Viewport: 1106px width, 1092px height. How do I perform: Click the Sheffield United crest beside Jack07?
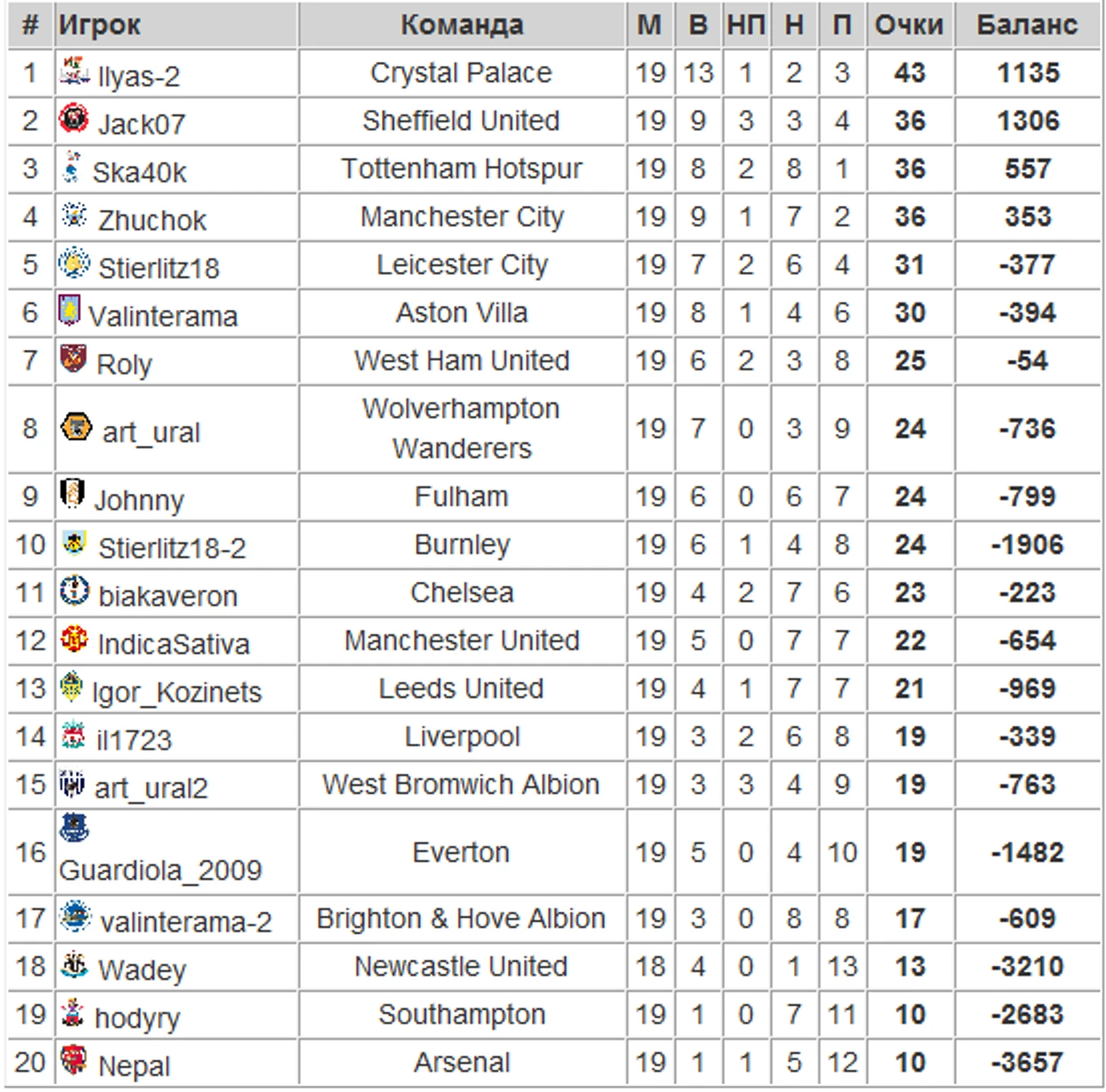click(x=74, y=117)
